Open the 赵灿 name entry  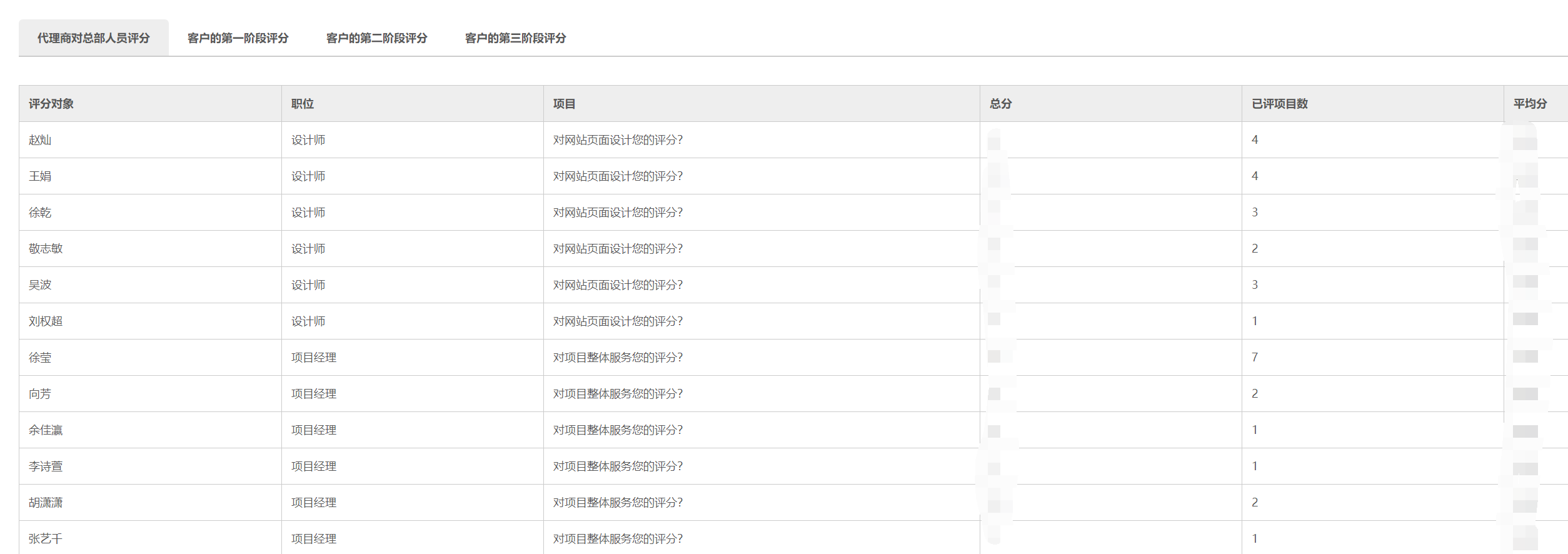click(40, 140)
